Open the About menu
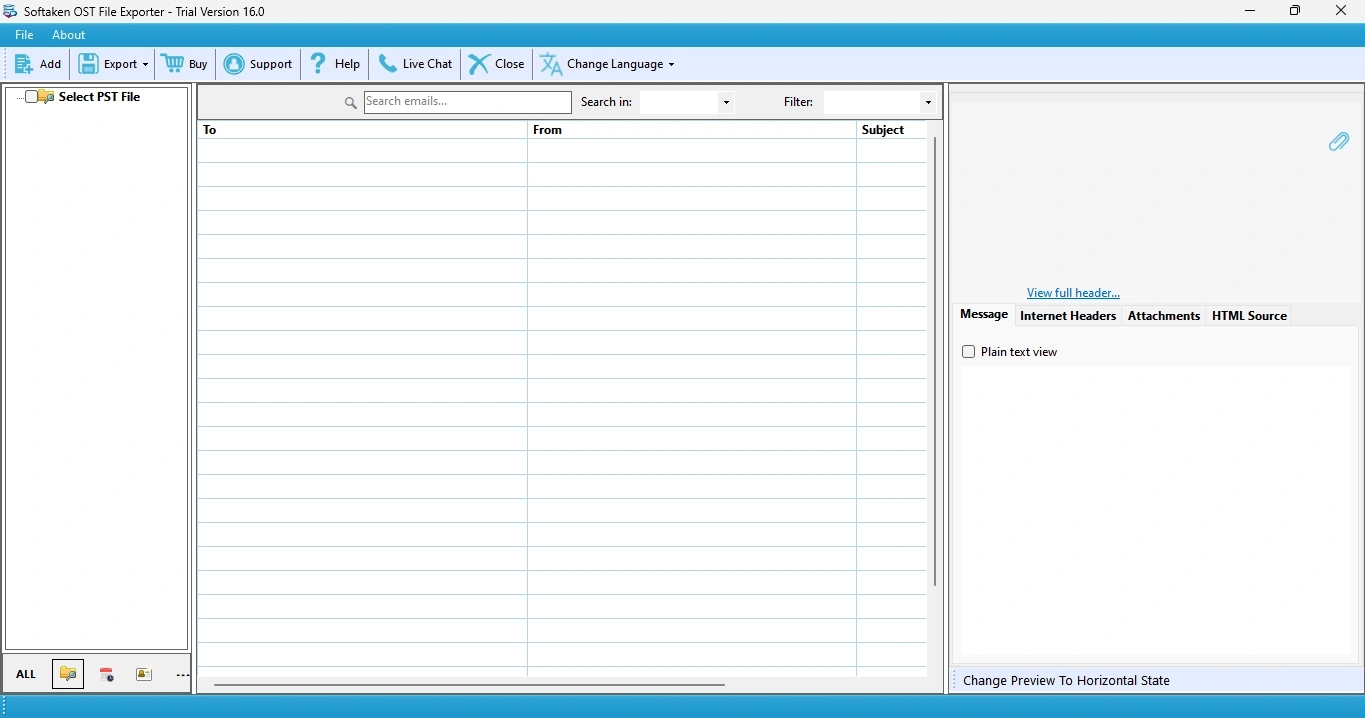Screen dimensions: 1365x718 pyautogui.click(x=69, y=35)
